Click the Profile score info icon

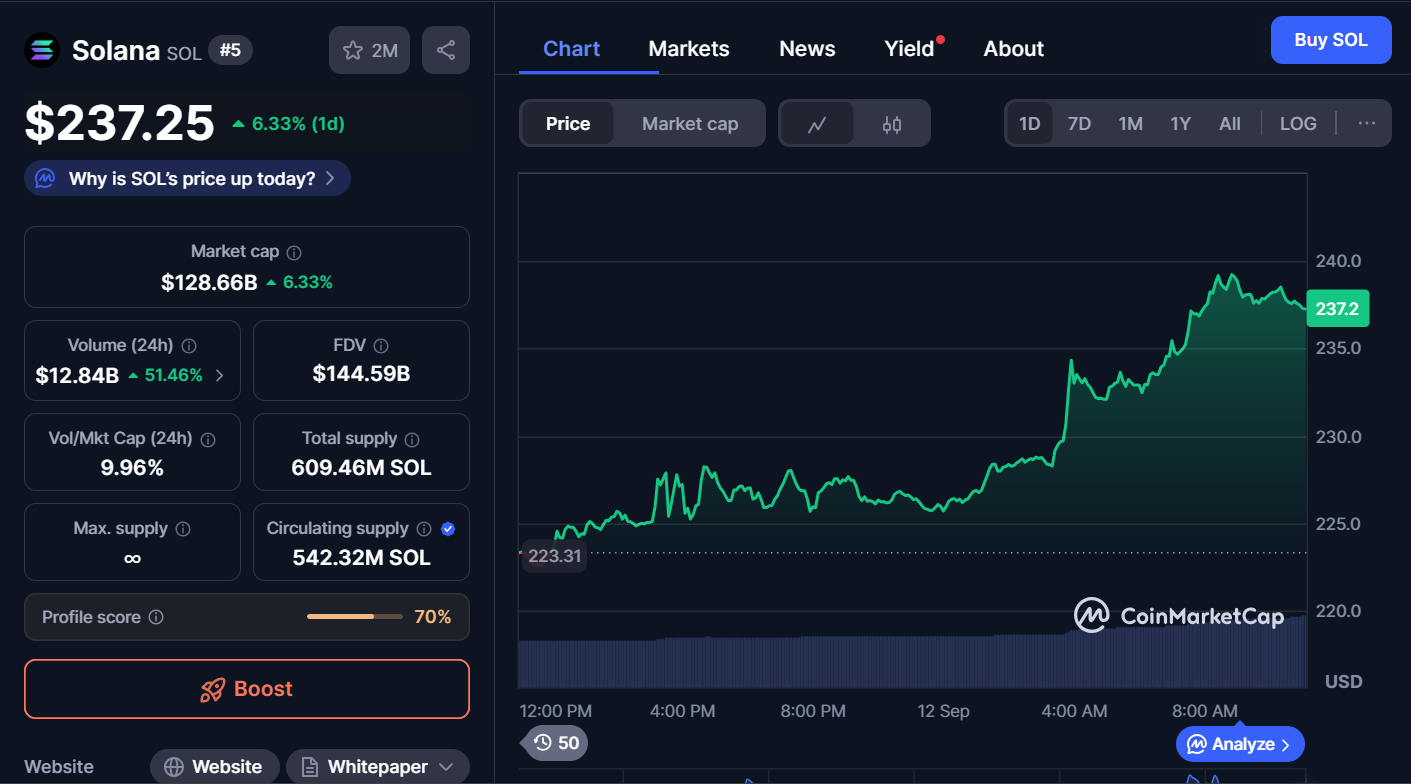(156, 618)
